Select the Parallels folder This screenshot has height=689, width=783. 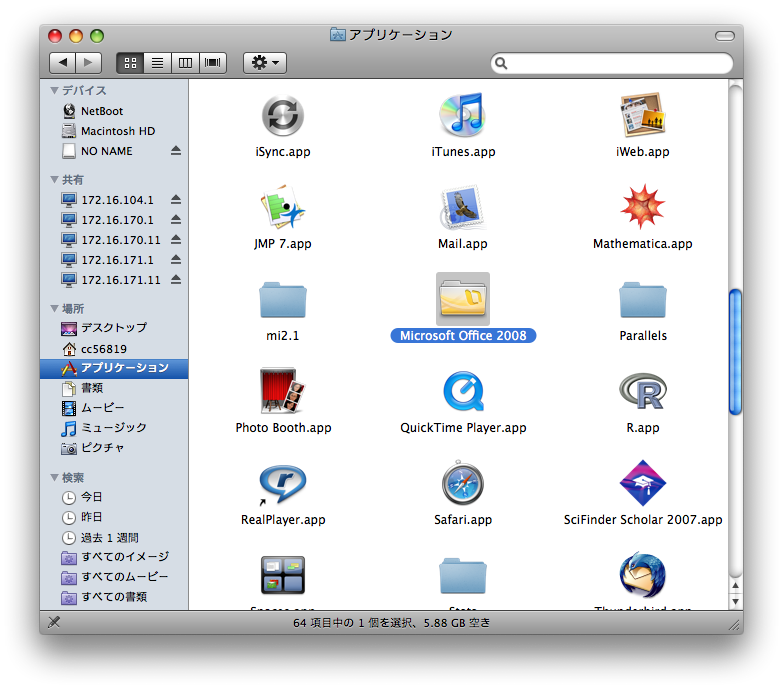pyautogui.click(x=643, y=300)
